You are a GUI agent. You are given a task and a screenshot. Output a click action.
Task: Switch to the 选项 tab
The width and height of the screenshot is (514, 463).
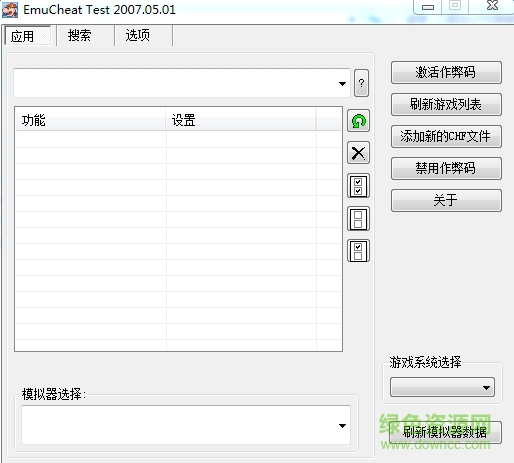point(137,35)
